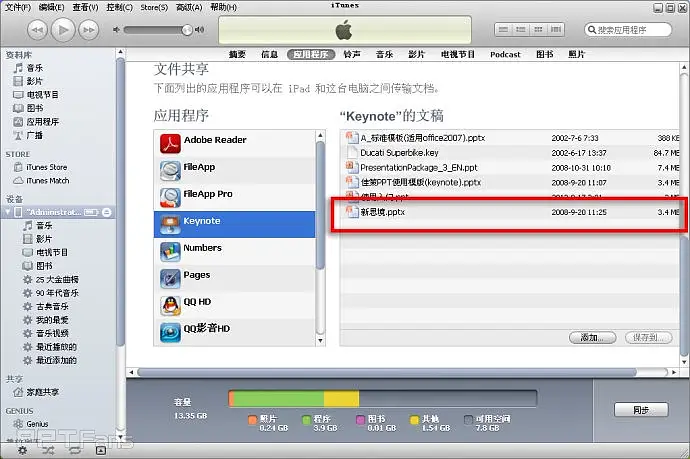
Task: Open the gear menu at bottom left
Action: click(20, 451)
